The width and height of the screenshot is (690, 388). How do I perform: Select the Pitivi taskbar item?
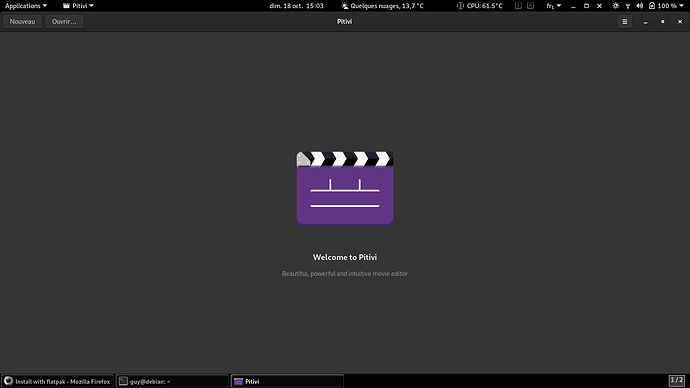click(x=287, y=381)
